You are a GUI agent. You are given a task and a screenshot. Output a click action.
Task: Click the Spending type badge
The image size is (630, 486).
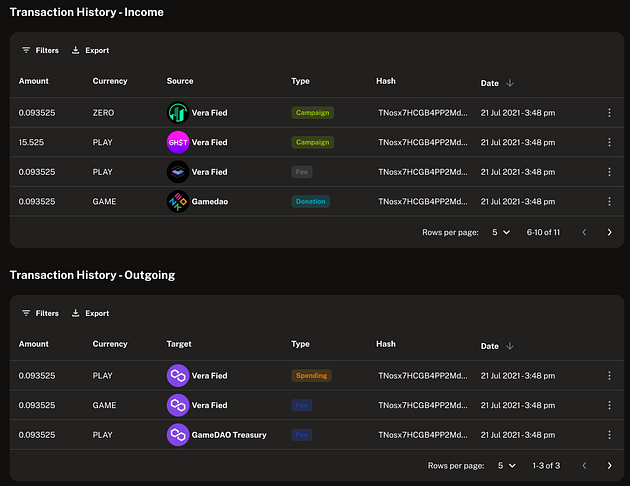coord(310,376)
